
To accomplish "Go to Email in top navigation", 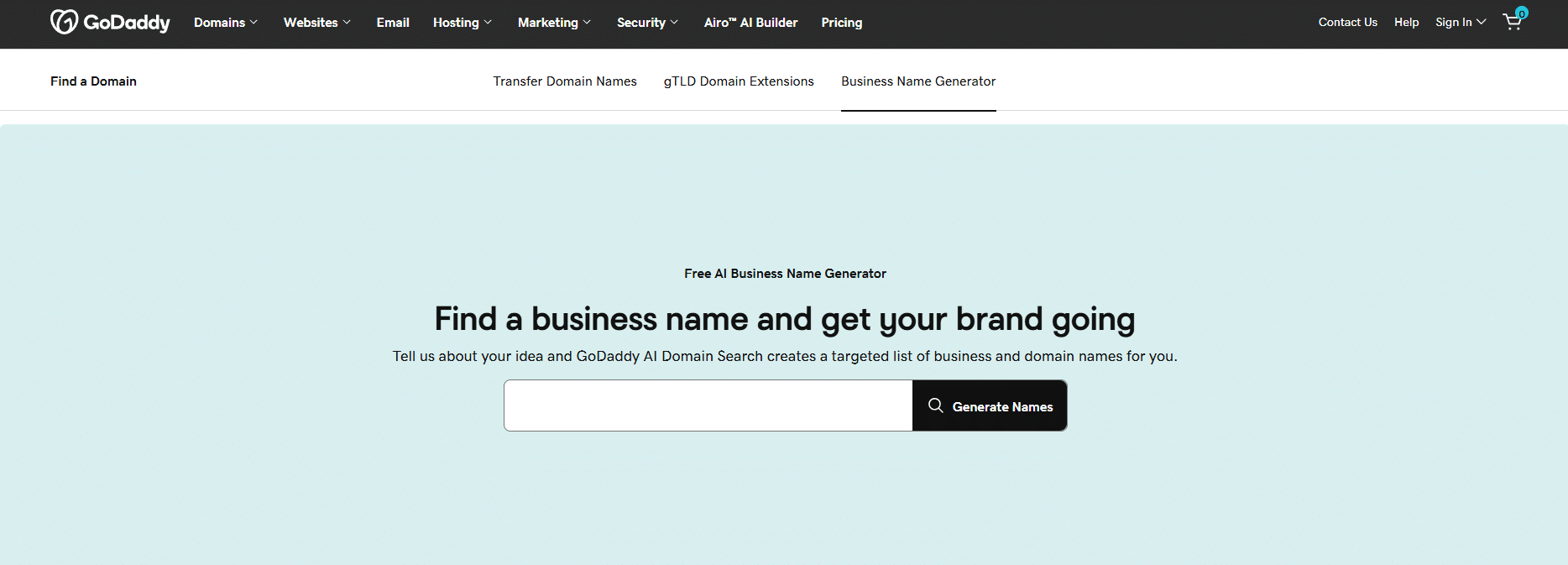I will [x=393, y=23].
